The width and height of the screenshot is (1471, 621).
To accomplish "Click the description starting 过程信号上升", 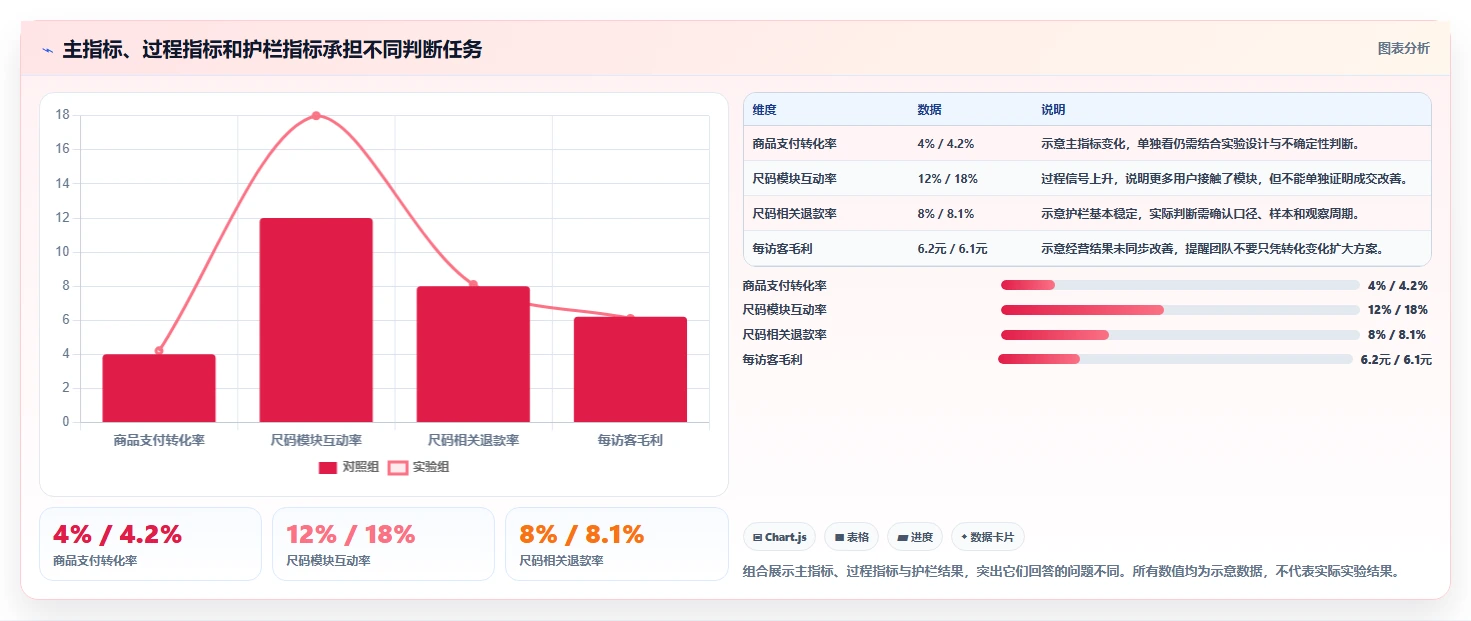I will 1224,179.
